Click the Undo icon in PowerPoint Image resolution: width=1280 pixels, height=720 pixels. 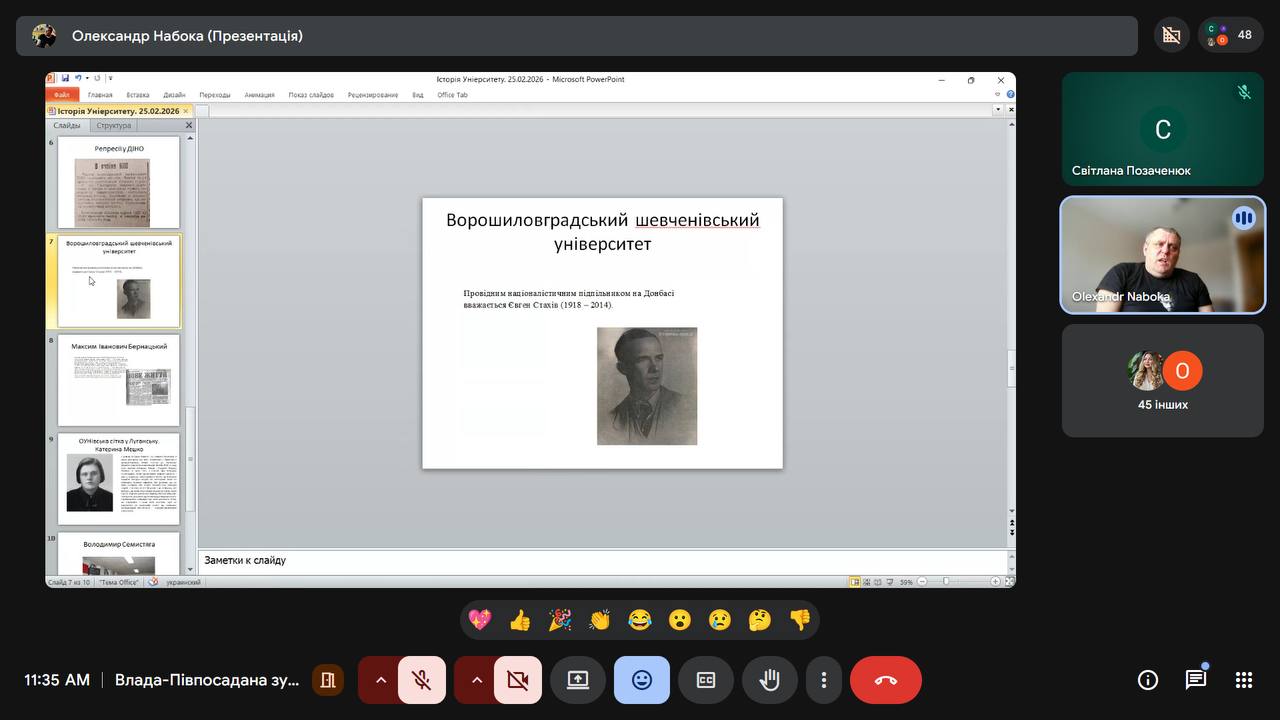(78, 78)
